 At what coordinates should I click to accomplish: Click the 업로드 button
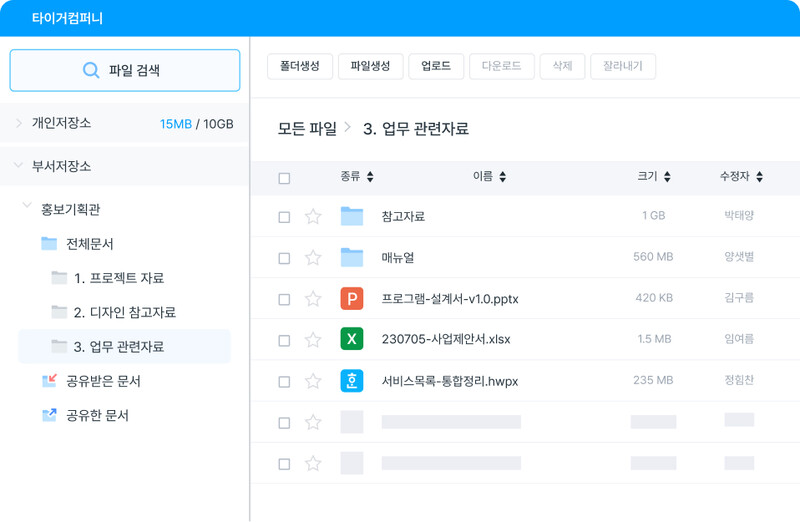pos(436,66)
